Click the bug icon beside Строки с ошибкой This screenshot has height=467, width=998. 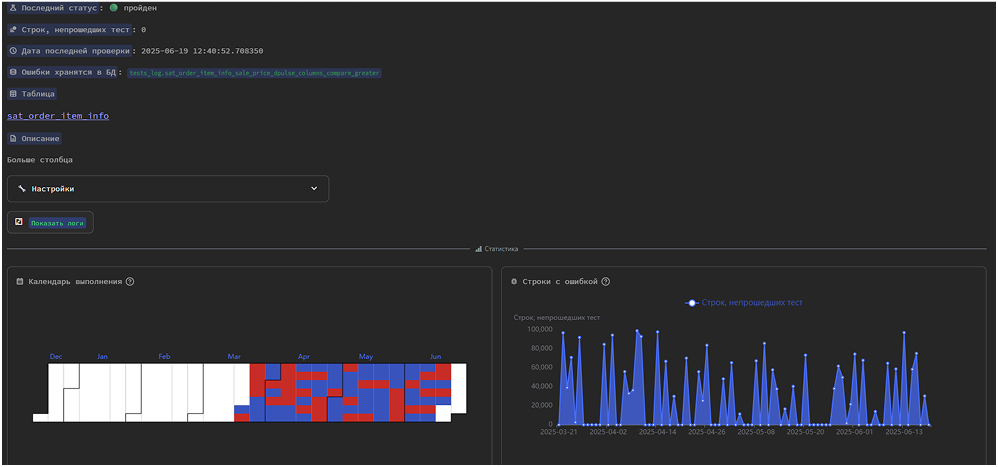[514, 281]
